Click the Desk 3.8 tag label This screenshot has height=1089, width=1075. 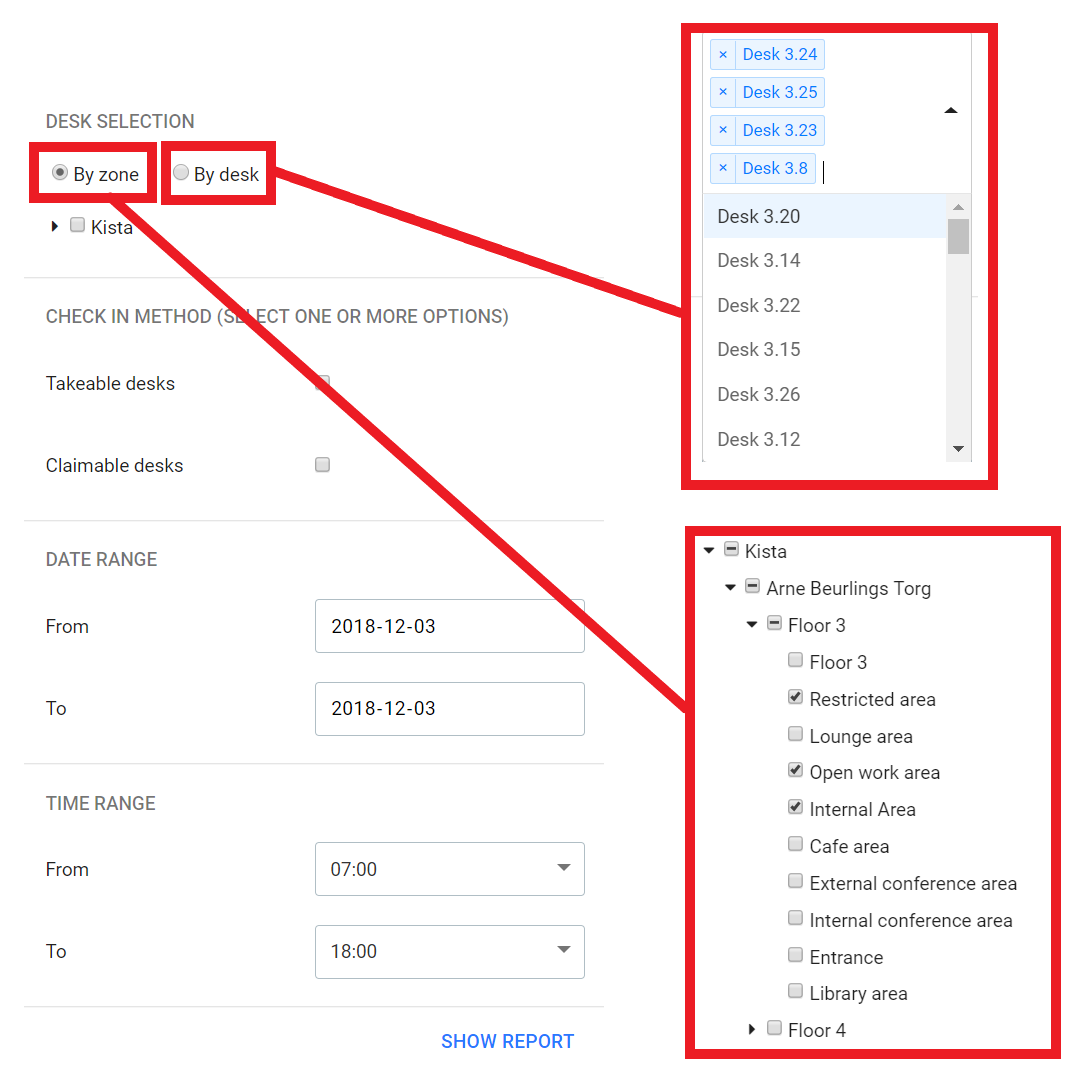tap(775, 168)
